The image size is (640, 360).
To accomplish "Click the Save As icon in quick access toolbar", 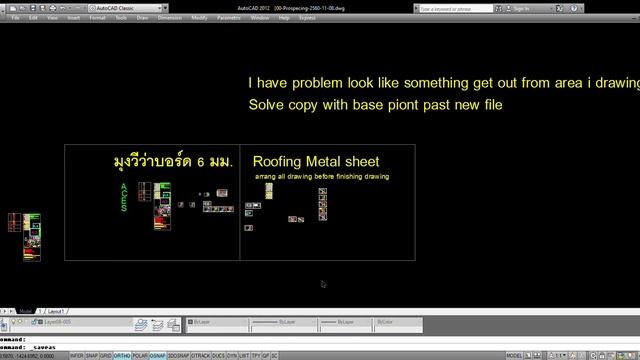I will tap(42, 8).
